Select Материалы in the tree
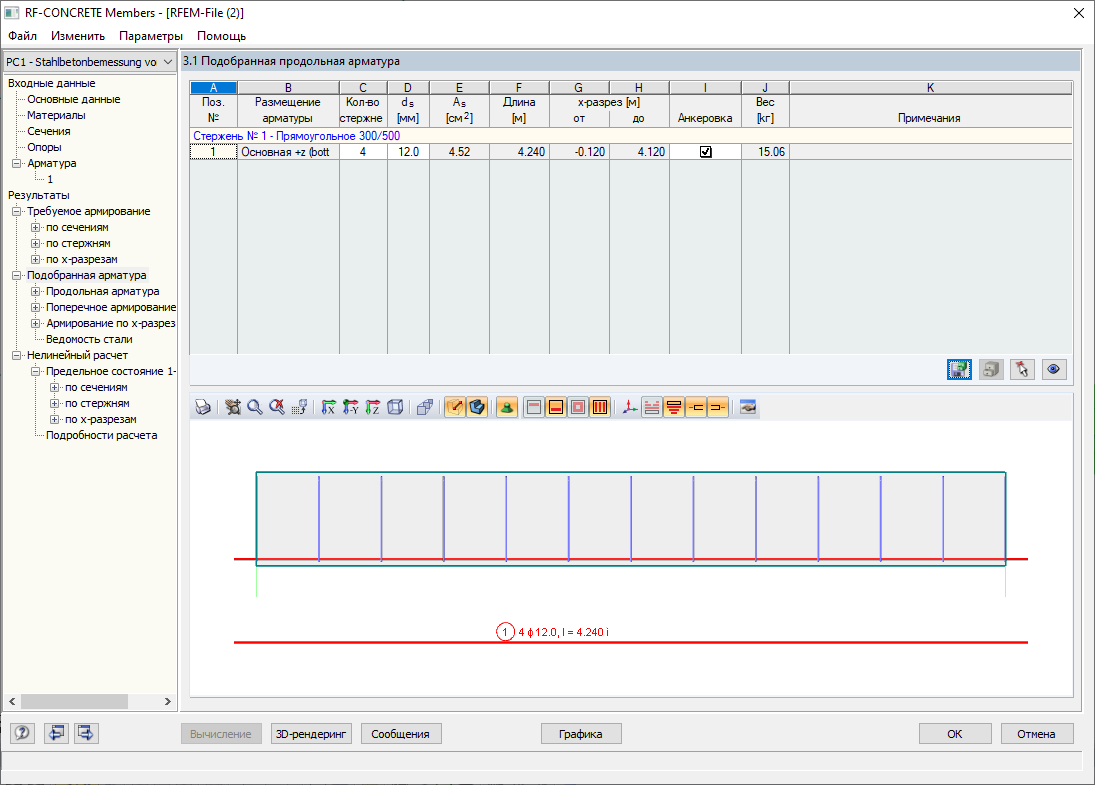 point(56,115)
